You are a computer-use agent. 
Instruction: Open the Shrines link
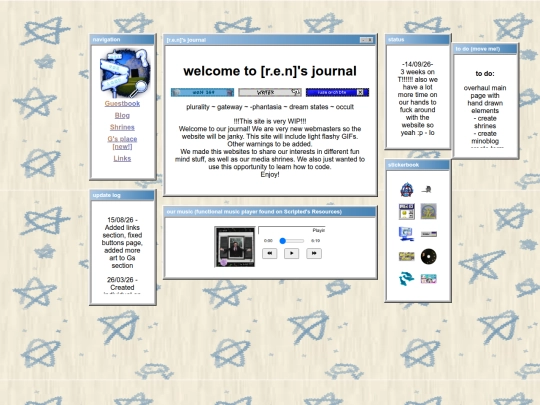(122, 127)
